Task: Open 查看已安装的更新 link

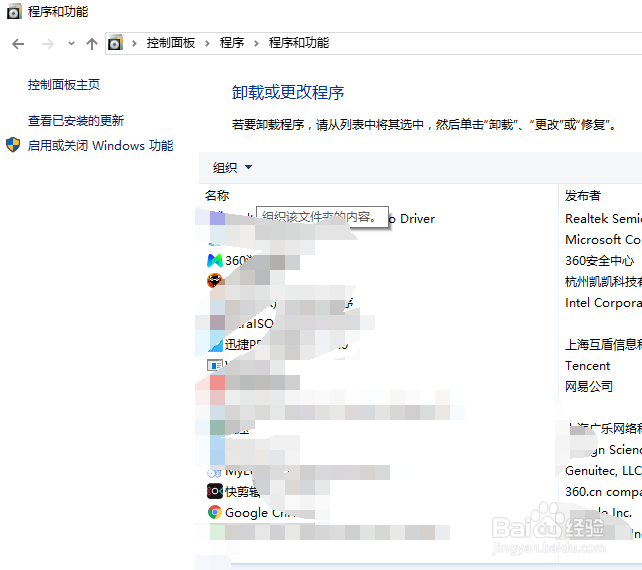Action: tap(76, 120)
